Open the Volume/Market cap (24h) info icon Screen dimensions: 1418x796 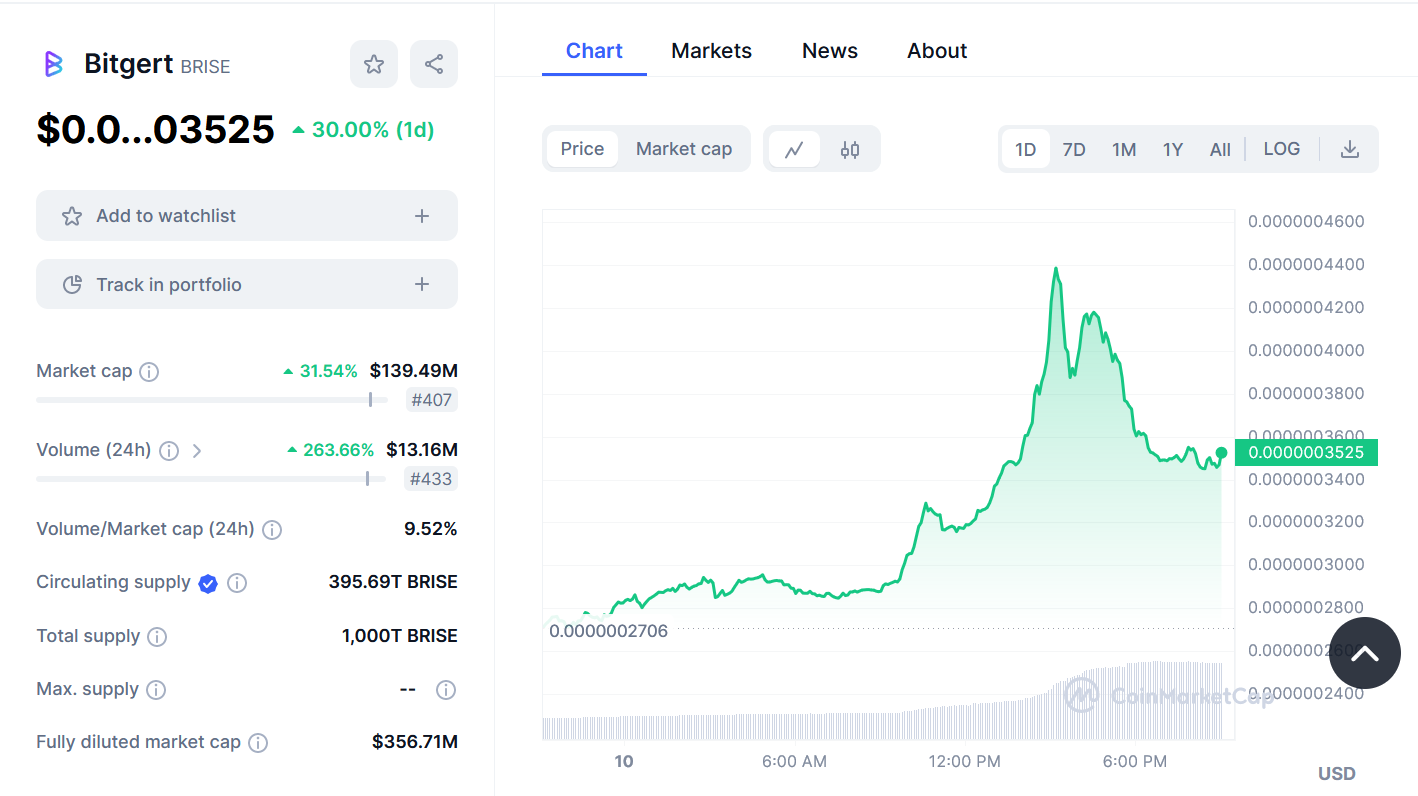click(x=272, y=530)
